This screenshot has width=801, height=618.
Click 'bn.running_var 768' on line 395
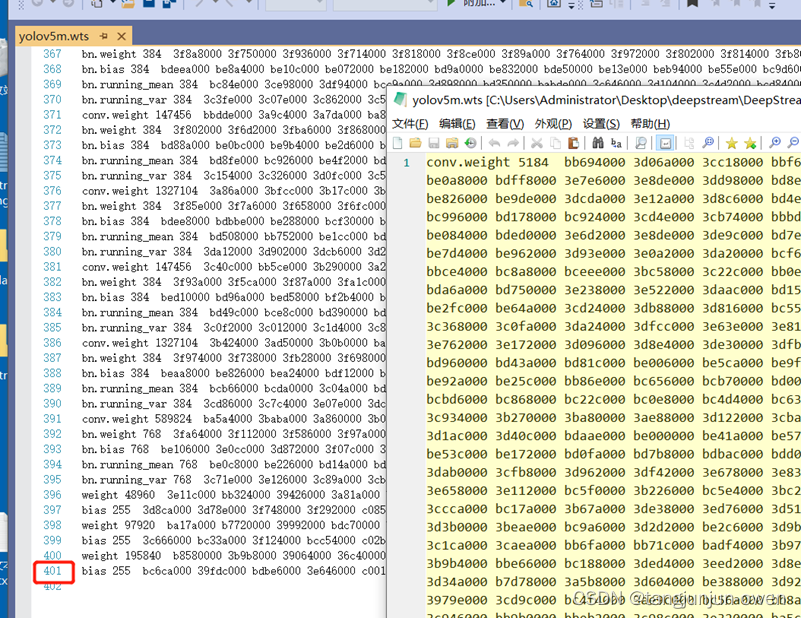click(x=136, y=480)
